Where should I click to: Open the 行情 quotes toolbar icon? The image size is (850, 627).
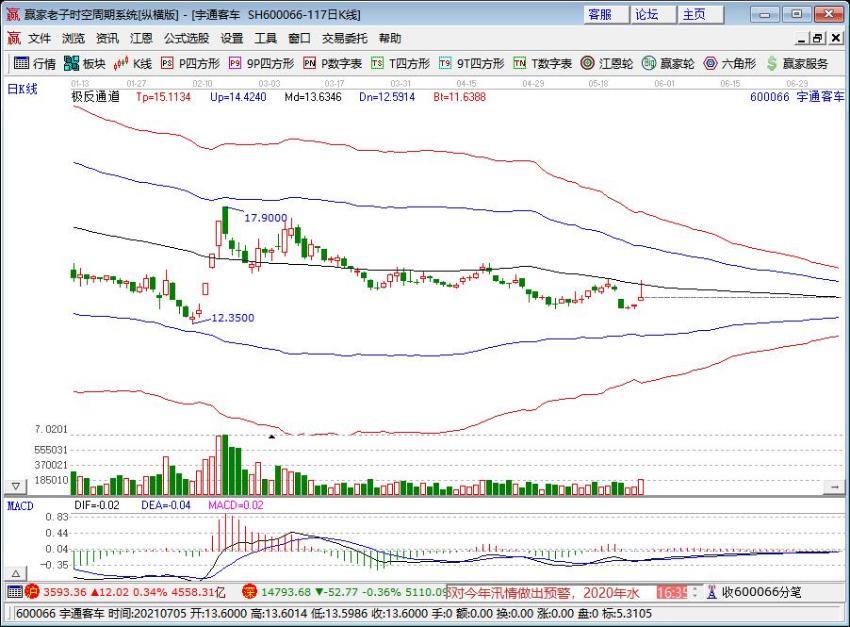coord(21,63)
